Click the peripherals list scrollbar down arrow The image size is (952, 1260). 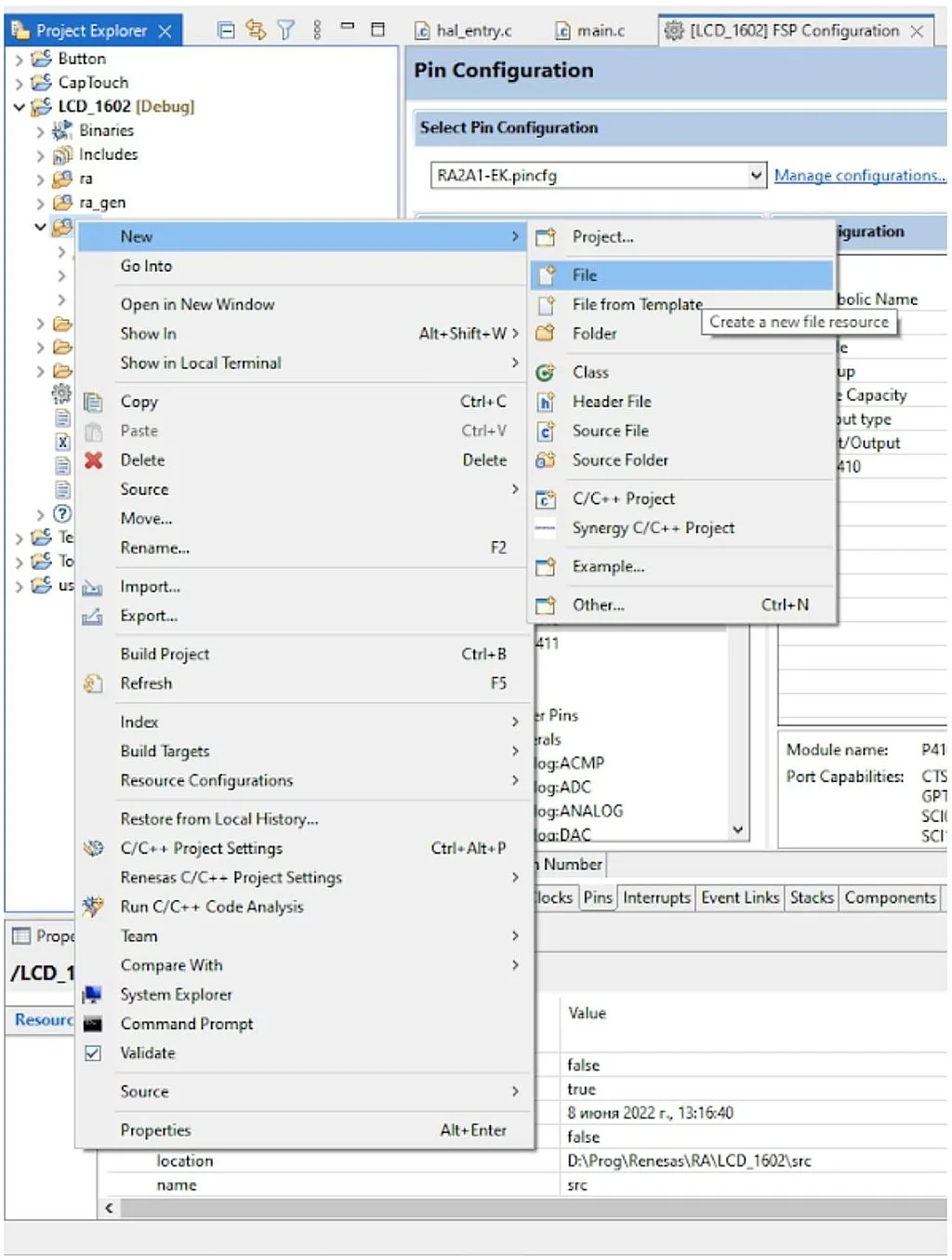737,830
